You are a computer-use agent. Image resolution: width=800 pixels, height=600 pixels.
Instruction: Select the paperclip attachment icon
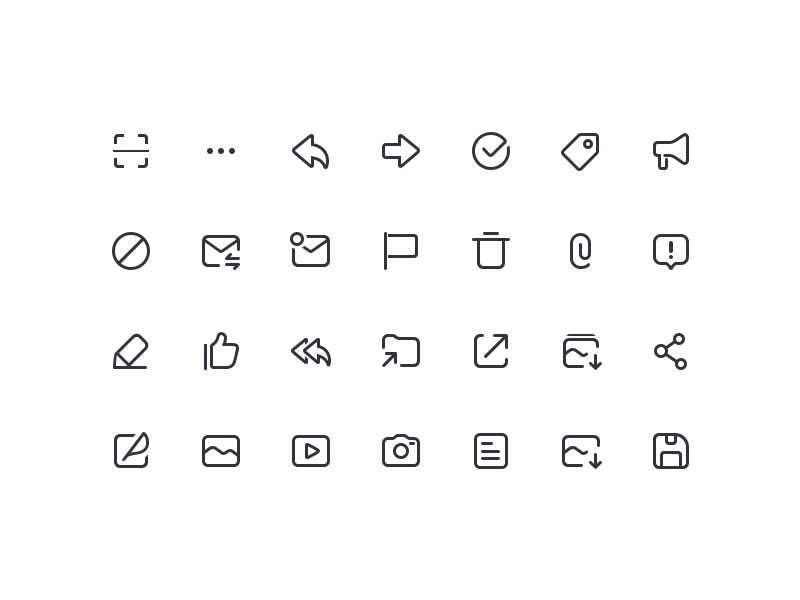point(581,251)
